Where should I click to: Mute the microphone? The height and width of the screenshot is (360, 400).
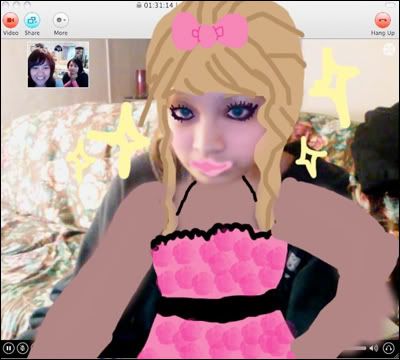coord(22,349)
